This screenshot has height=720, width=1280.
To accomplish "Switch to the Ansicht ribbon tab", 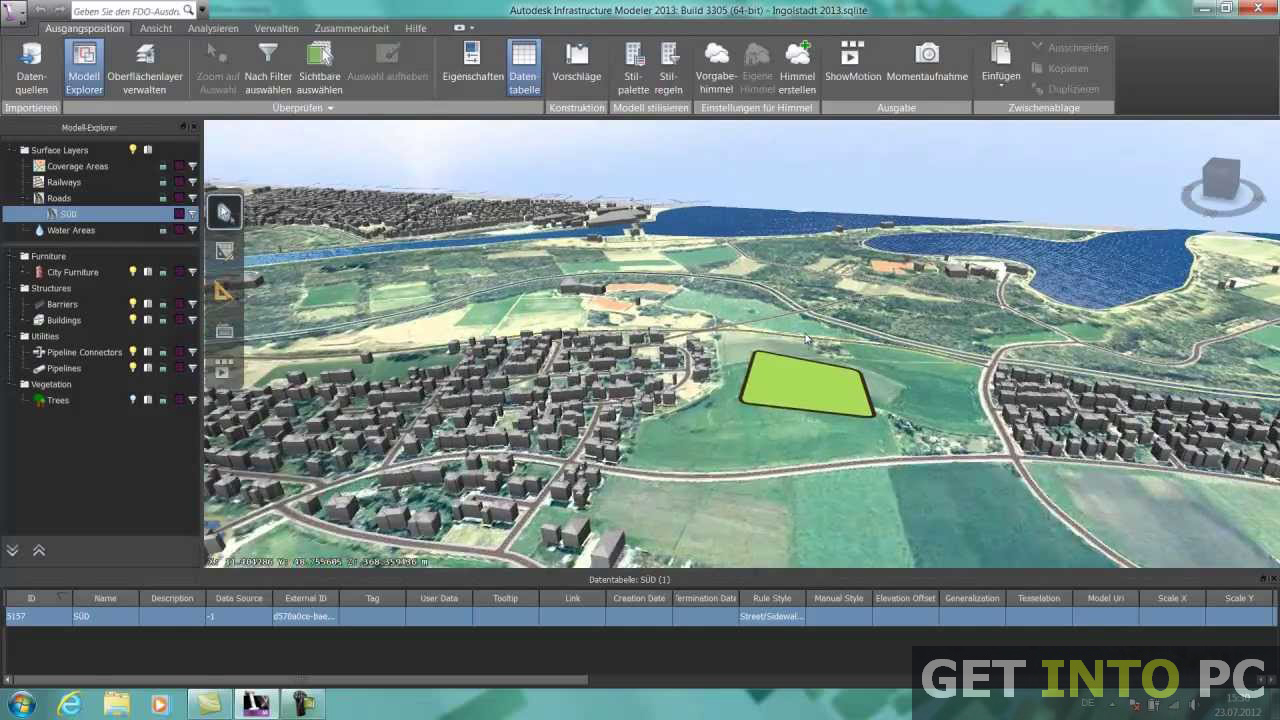I will (156, 28).
